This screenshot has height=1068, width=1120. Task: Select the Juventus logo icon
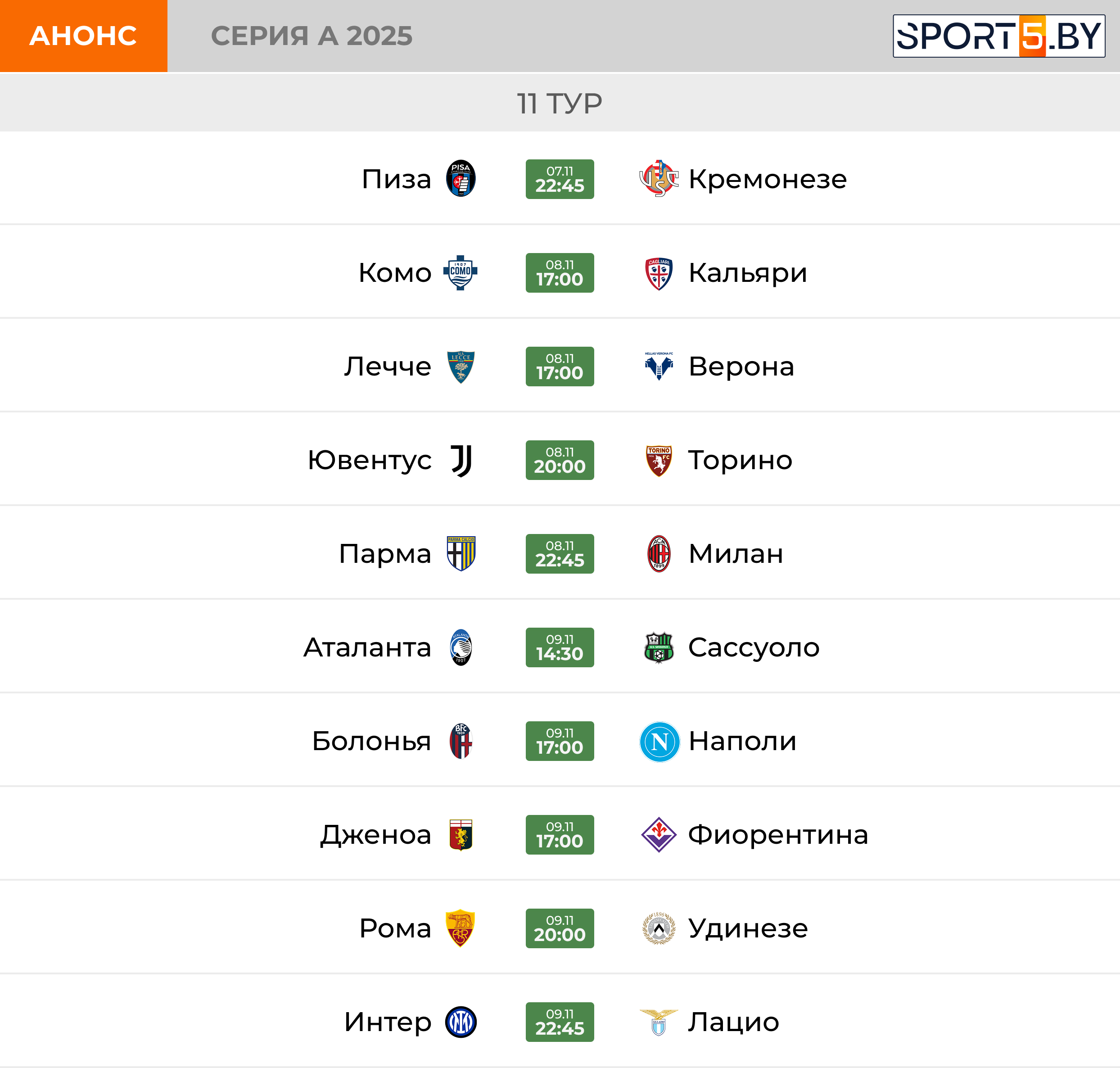point(461,460)
